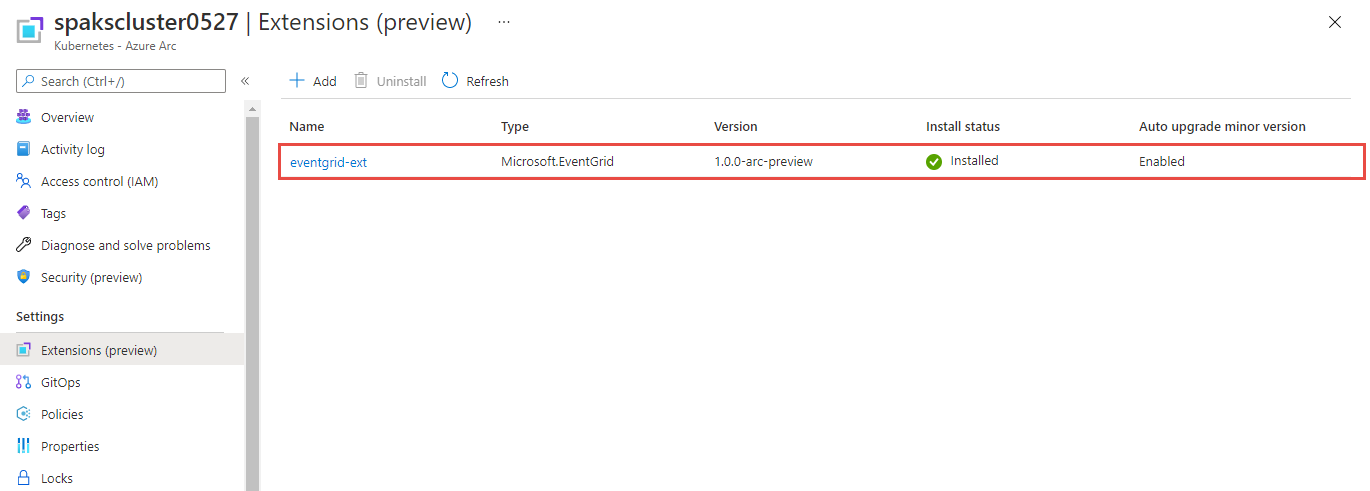Click the GitOps icon in Settings
This screenshot has width=1370, height=491.
tap(24, 383)
